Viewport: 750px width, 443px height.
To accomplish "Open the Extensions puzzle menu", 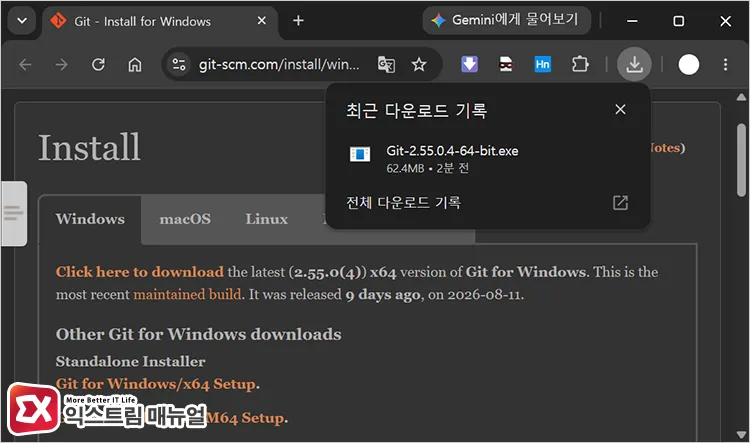I will (x=580, y=64).
